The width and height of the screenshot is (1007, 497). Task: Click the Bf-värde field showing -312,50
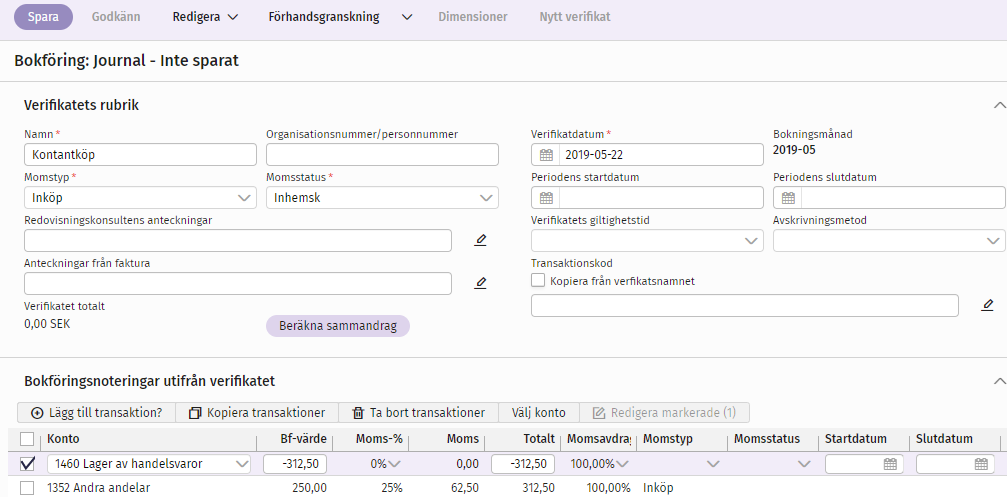[x=295, y=464]
